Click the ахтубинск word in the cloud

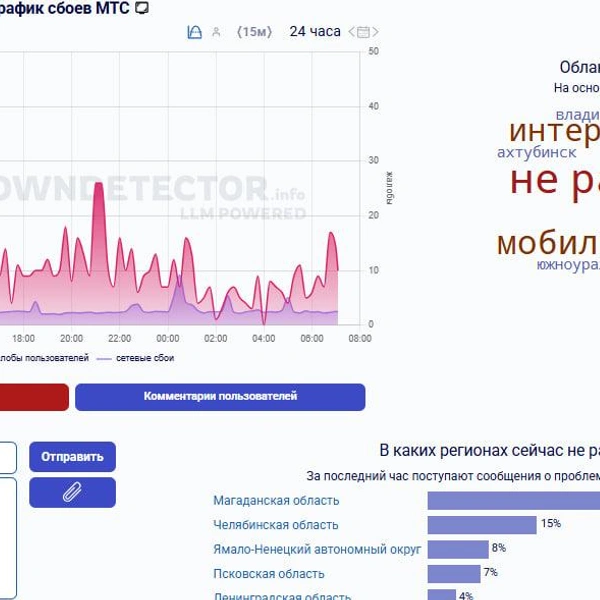536,153
